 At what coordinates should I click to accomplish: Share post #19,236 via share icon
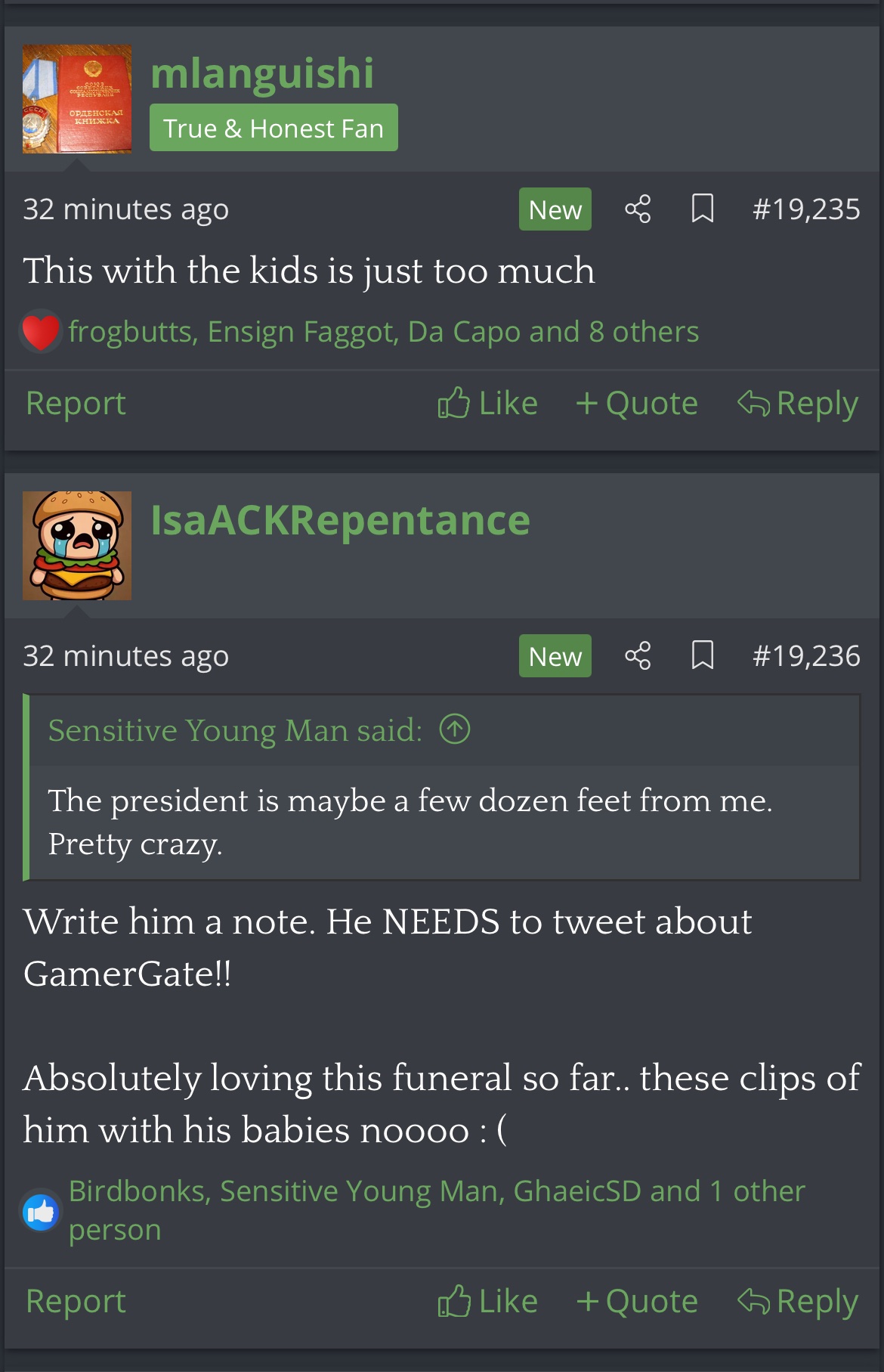(638, 655)
